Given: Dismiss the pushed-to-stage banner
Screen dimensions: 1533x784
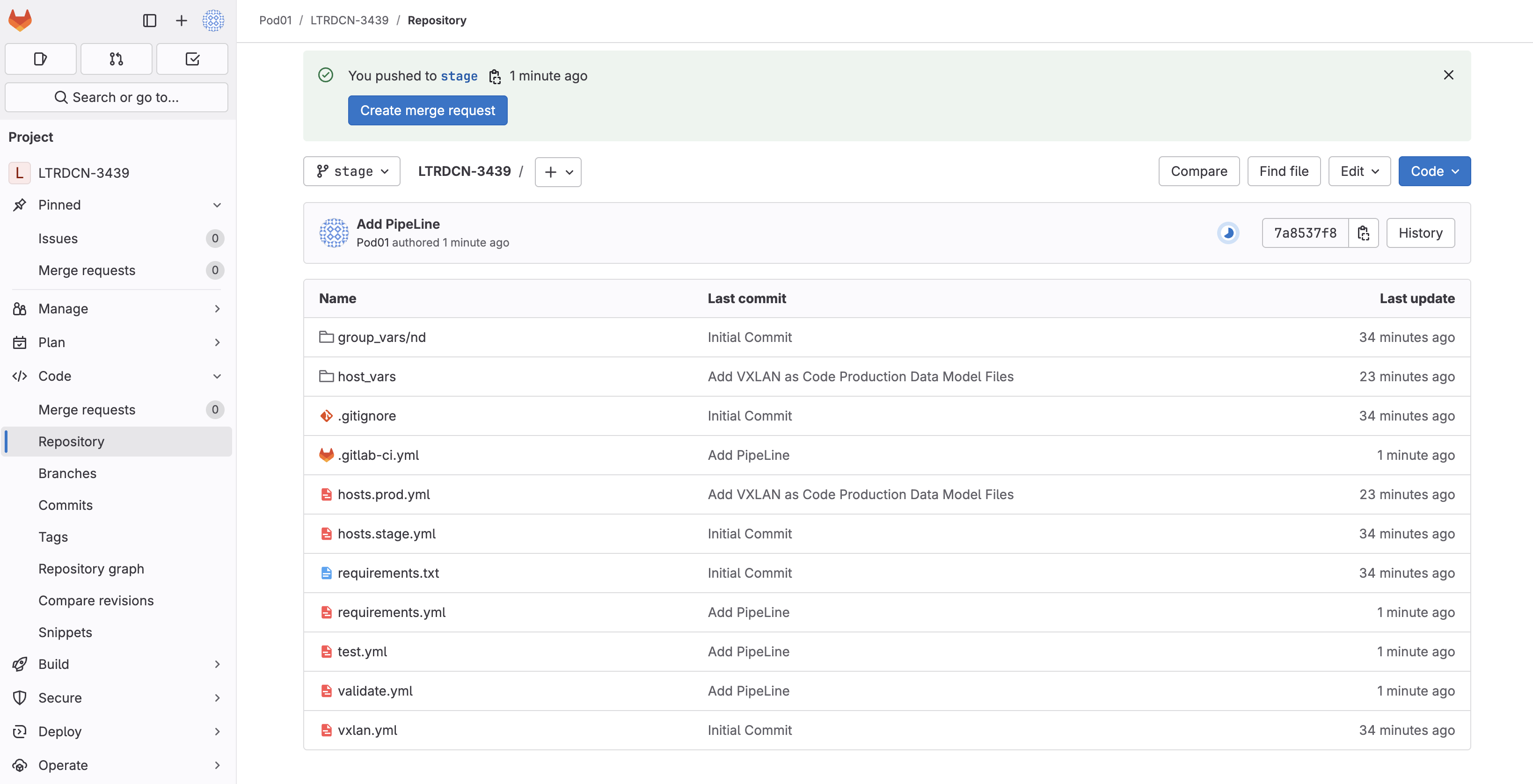Looking at the screenshot, I should pos(1448,75).
